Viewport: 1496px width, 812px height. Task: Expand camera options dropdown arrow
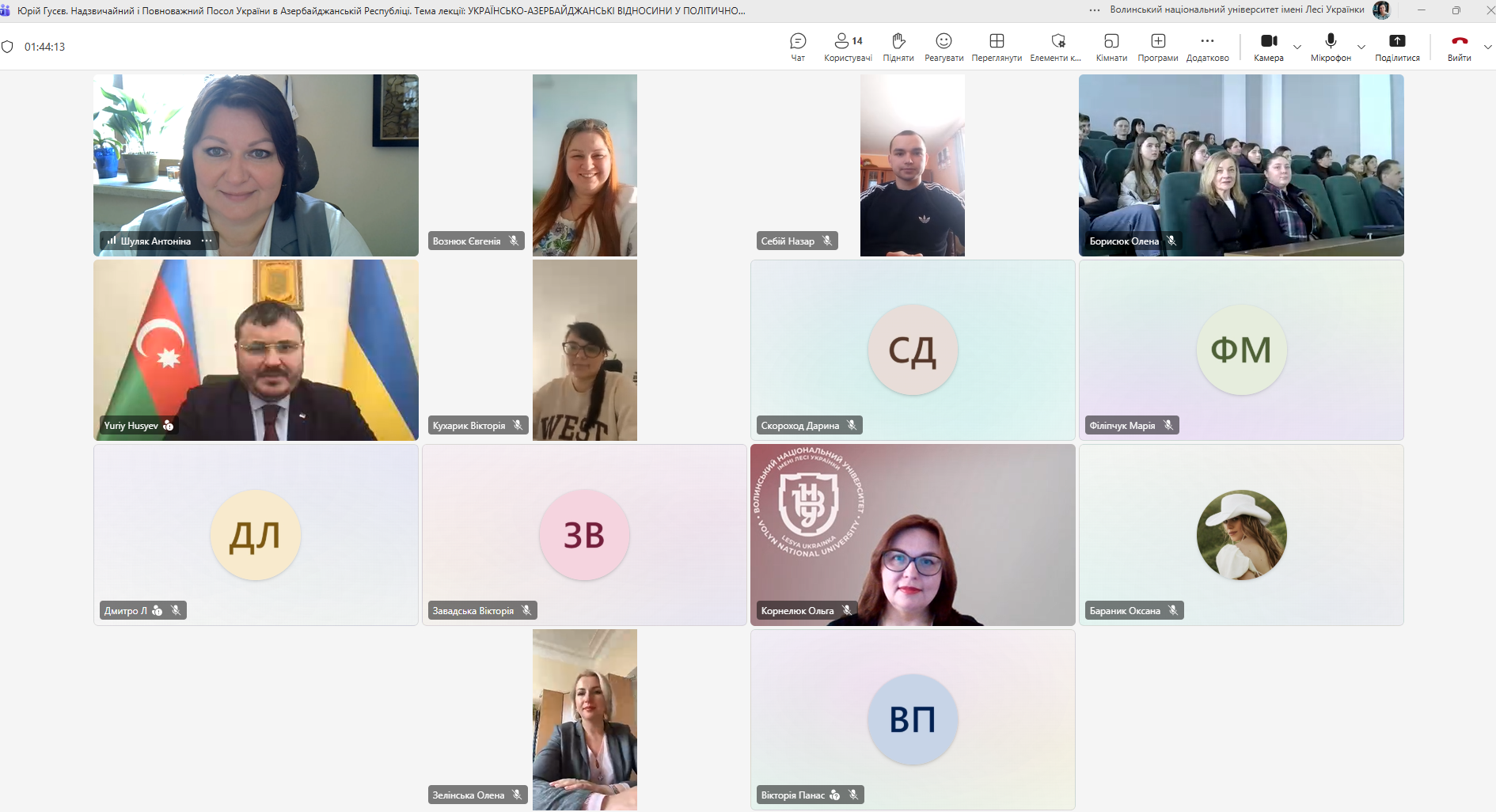1297,47
